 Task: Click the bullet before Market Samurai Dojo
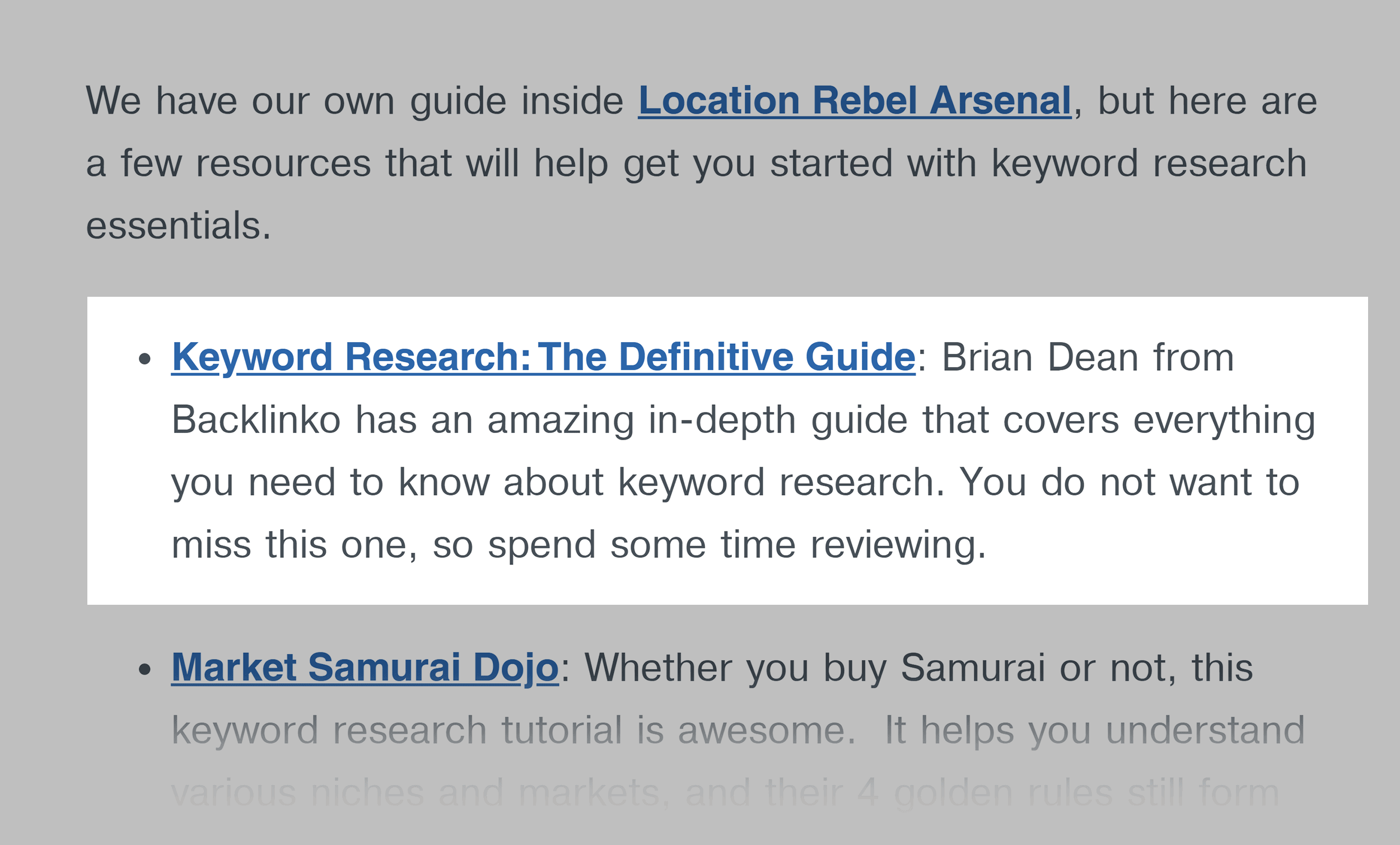(x=145, y=669)
